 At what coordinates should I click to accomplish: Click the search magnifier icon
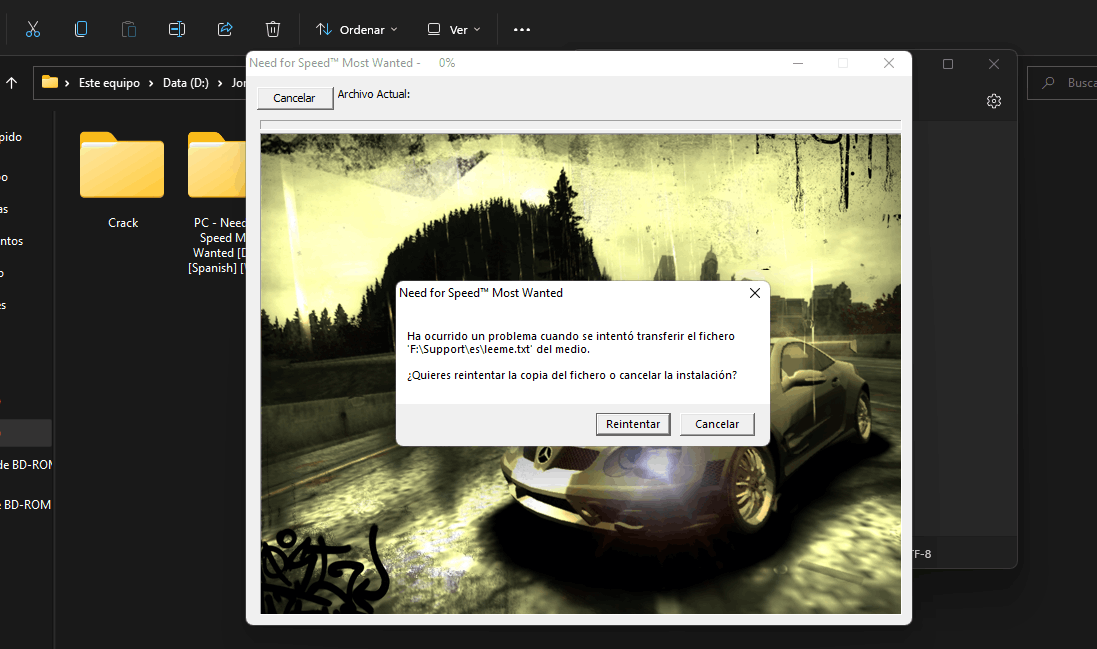pos(1048,83)
